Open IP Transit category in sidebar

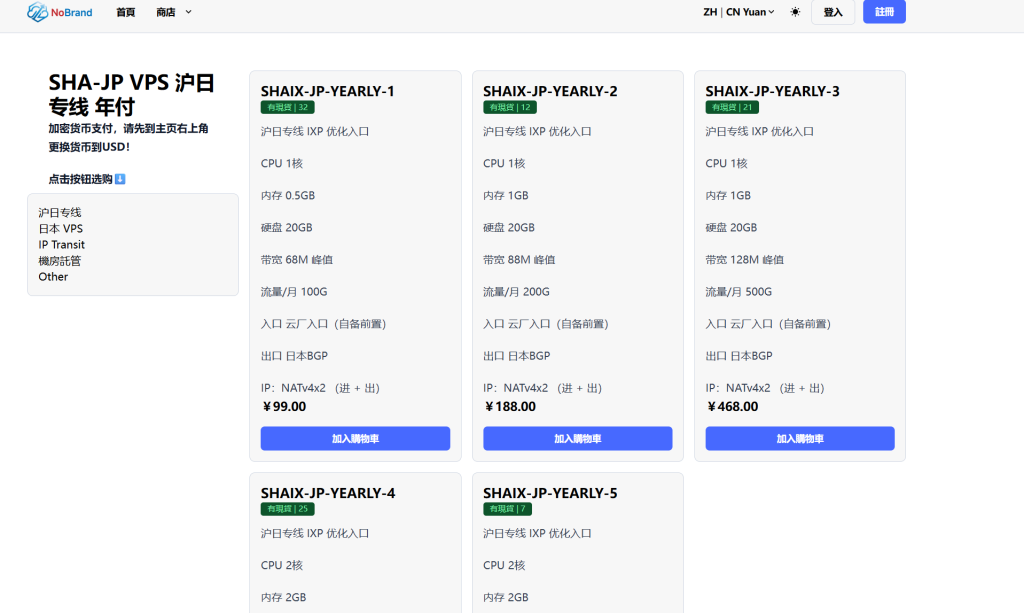point(62,245)
